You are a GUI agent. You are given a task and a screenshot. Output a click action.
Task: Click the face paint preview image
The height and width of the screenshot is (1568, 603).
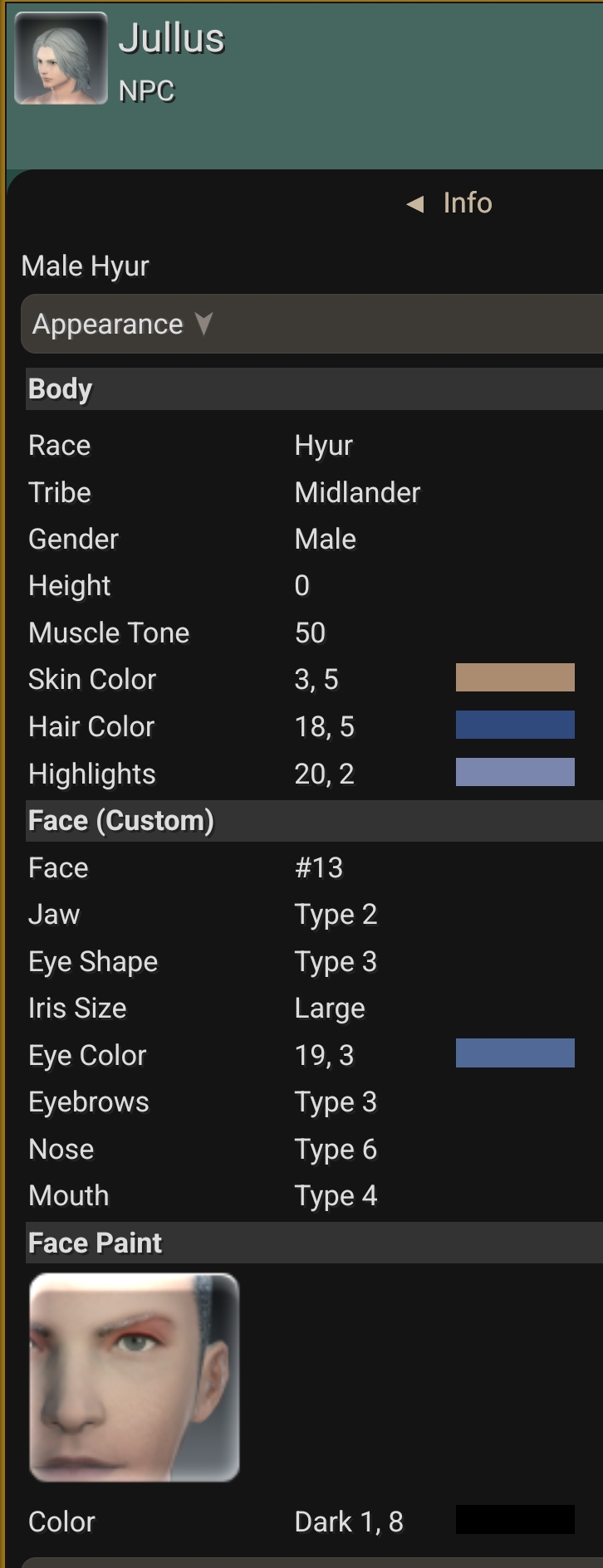click(x=135, y=1378)
